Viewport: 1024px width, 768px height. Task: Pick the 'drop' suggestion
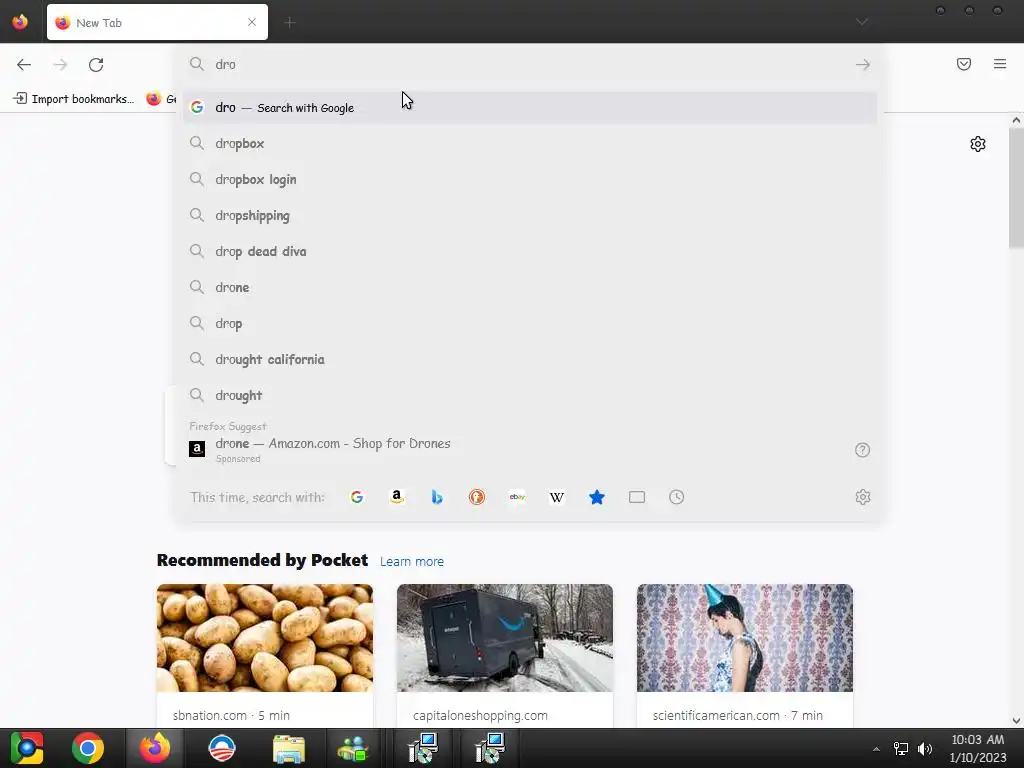point(529,323)
